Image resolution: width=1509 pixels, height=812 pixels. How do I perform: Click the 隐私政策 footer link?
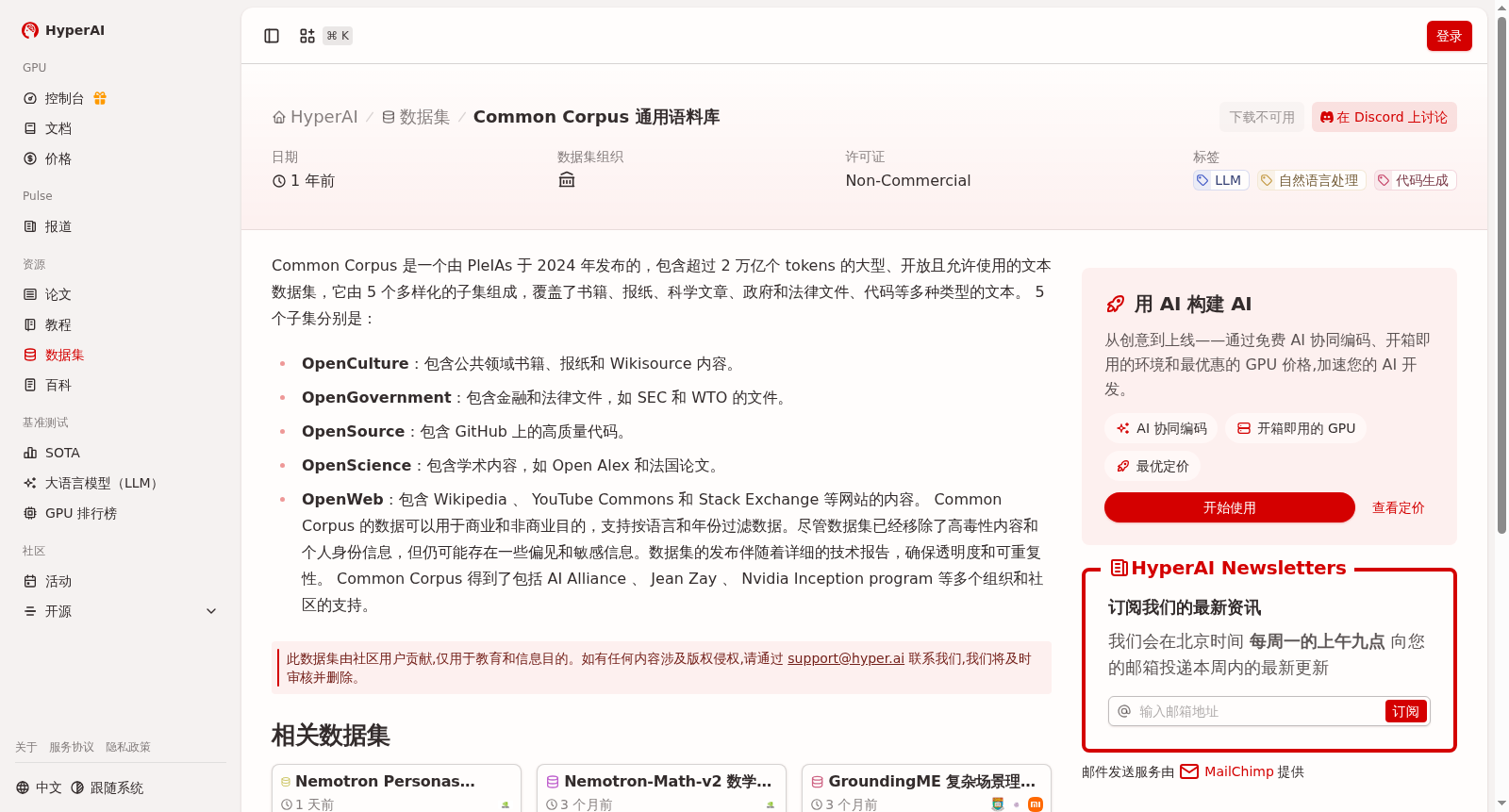pyautogui.click(x=128, y=747)
